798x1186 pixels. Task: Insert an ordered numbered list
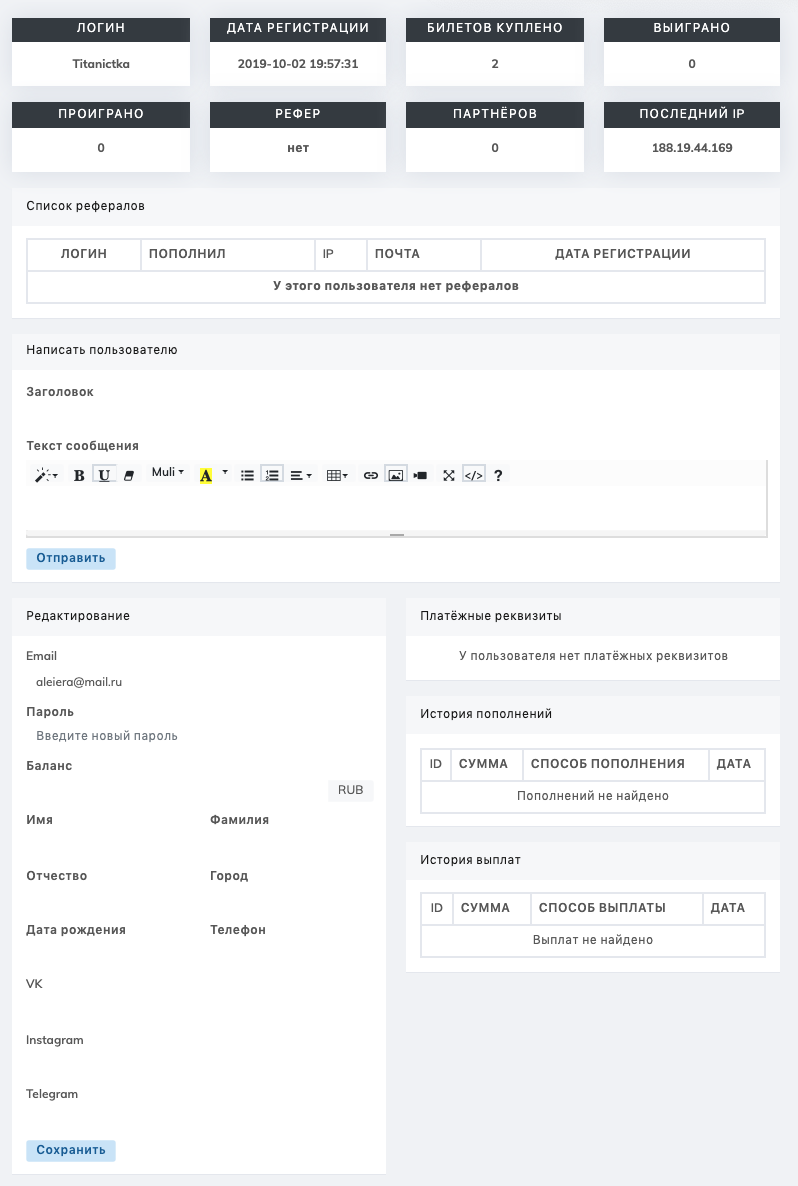(271, 475)
